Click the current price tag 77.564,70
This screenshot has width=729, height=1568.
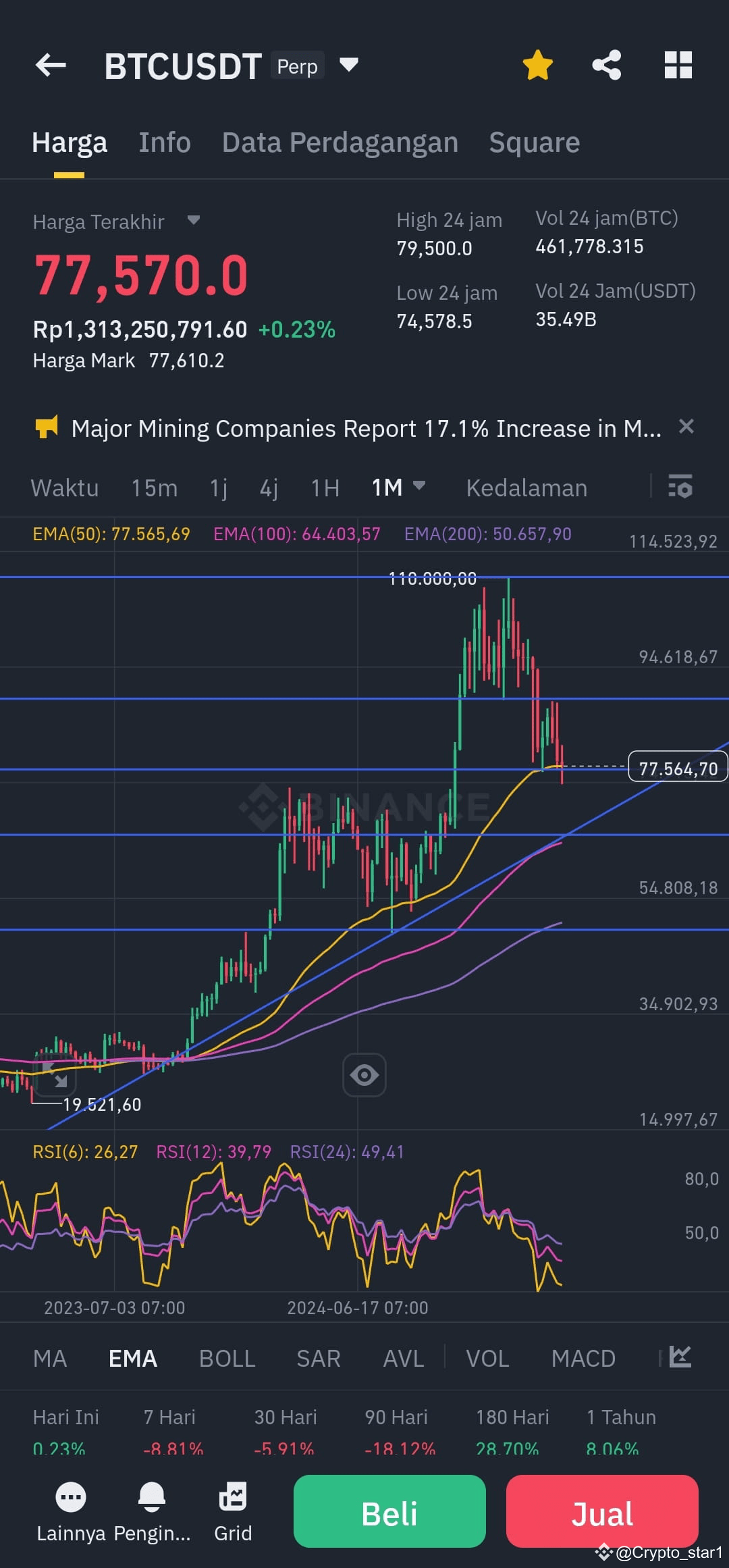(x=678, y=766)
